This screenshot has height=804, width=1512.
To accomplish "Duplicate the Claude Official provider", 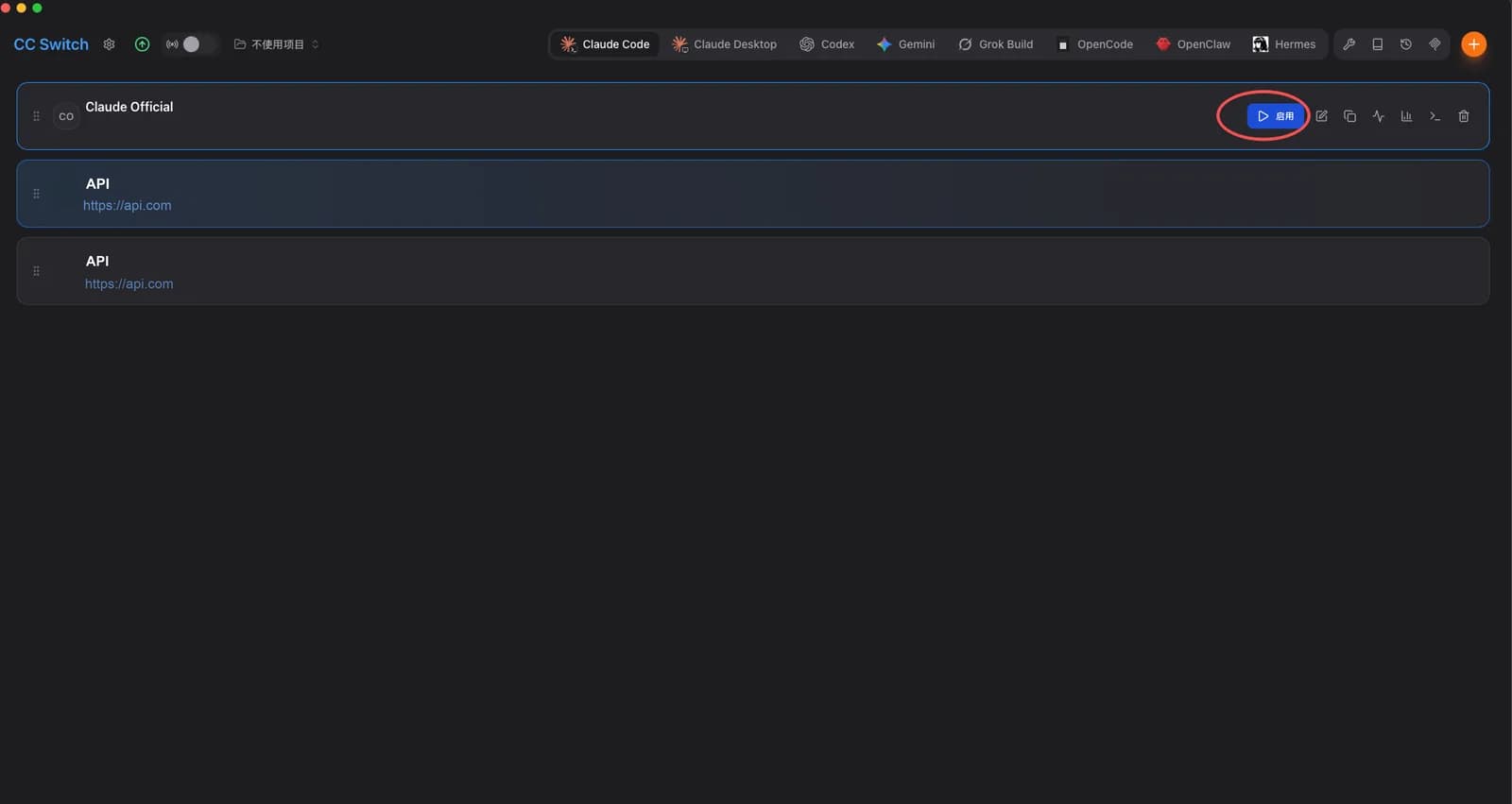I will 1350,116.
